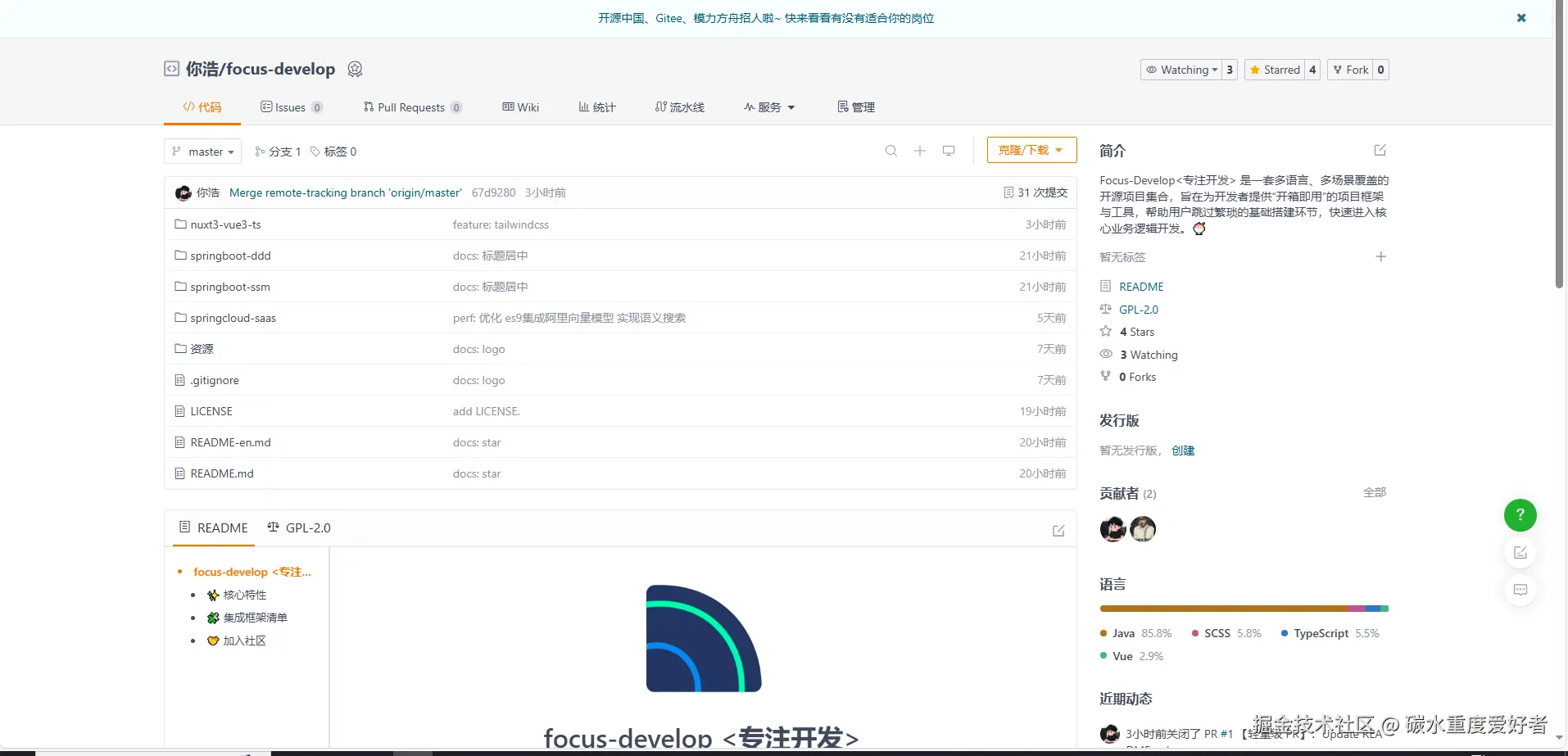This screenshot has height=756, width=1568.
Task: Click the repository search magnifier icon
Action: [890, 151]
